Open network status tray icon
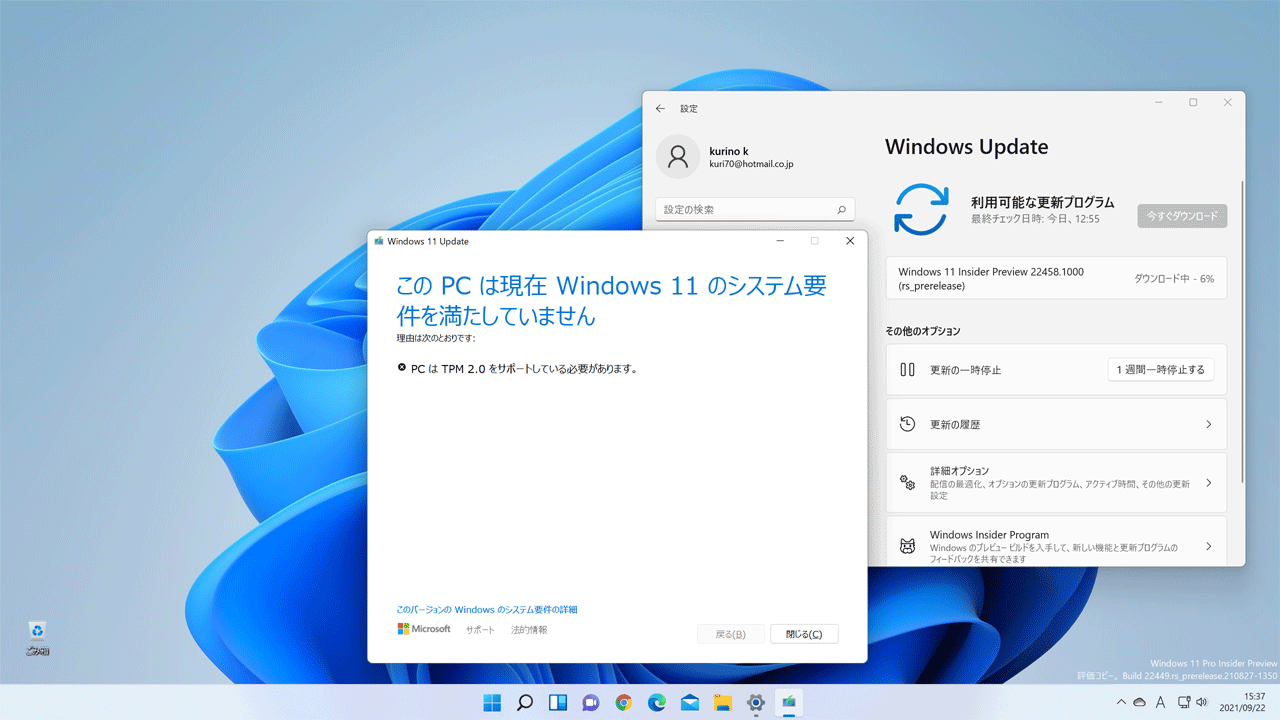1280x720 pixels. coord(1184,703)
